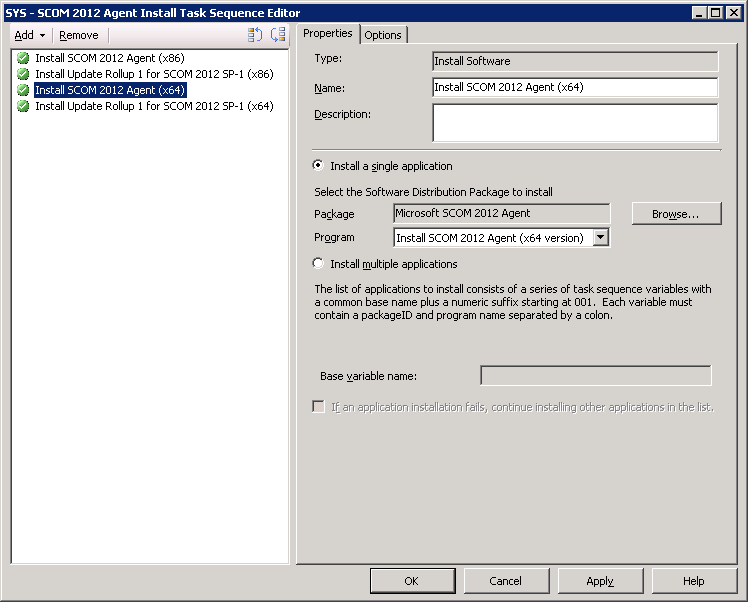Expand the Program dropdown list
Screen dimensions: 748x602
(600, 238)
